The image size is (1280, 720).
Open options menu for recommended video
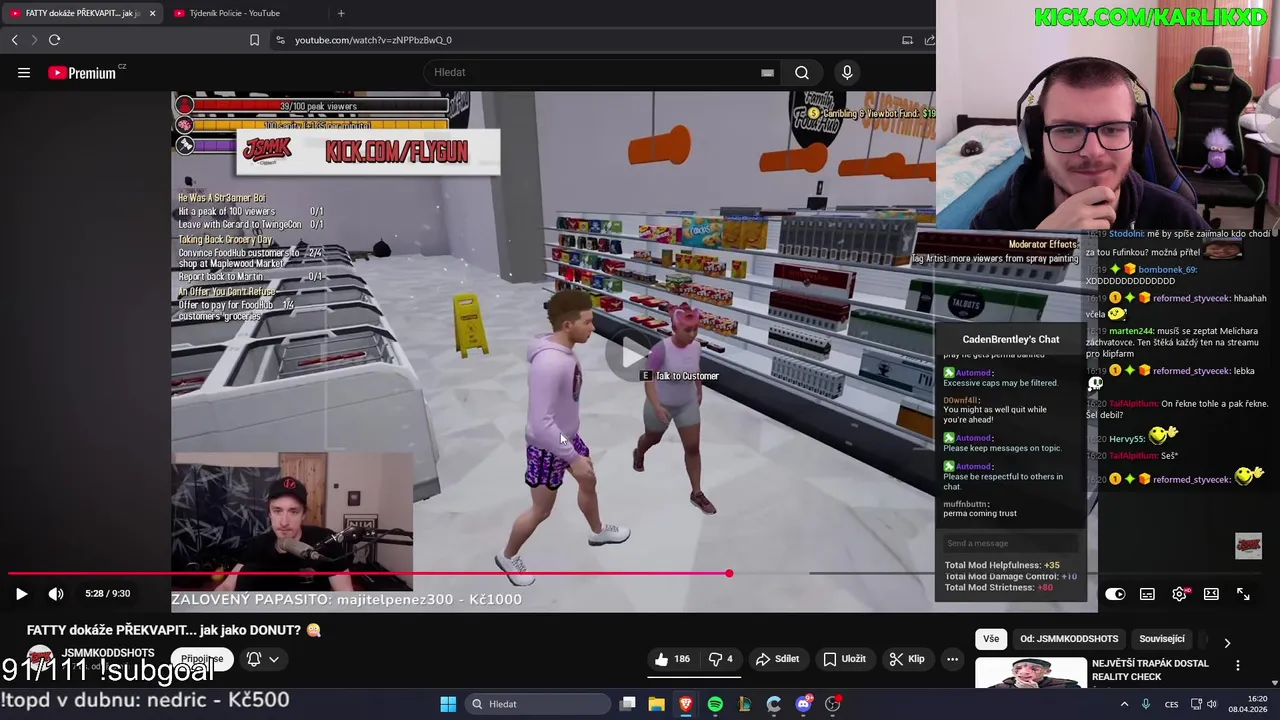click(1237, 665)
